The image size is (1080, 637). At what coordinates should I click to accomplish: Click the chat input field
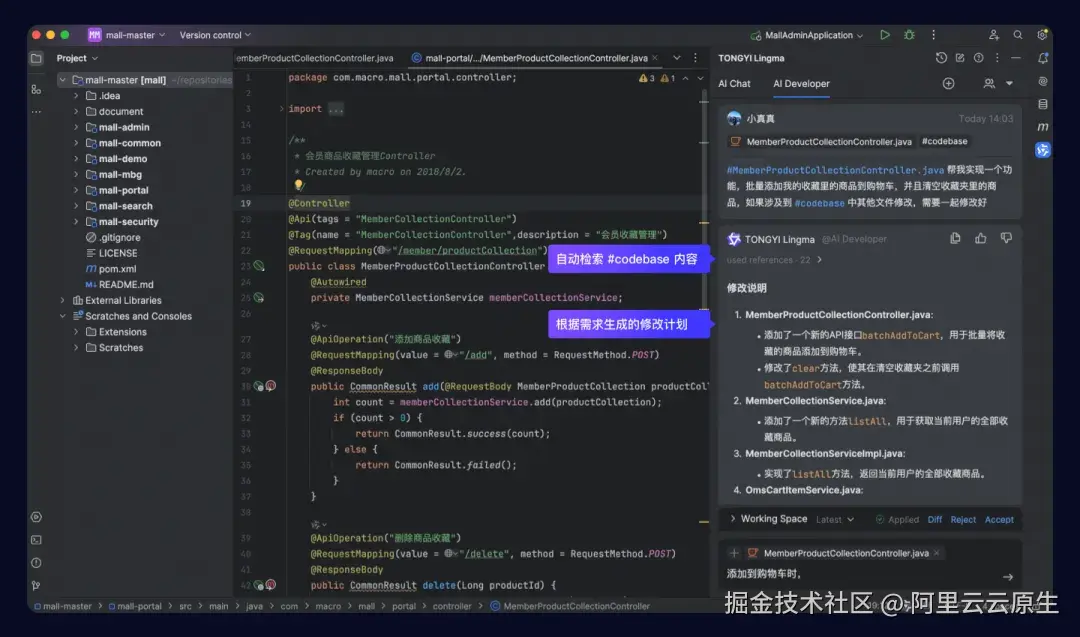click(x=861, y=574)
